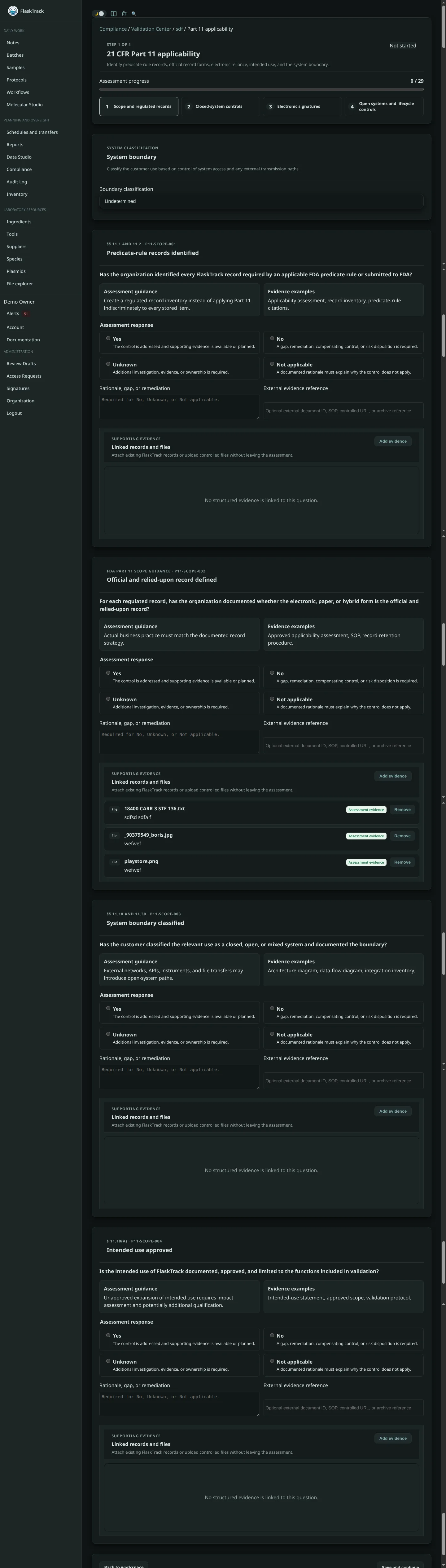Open the sdf breadcrumb link

click(179, 29)
